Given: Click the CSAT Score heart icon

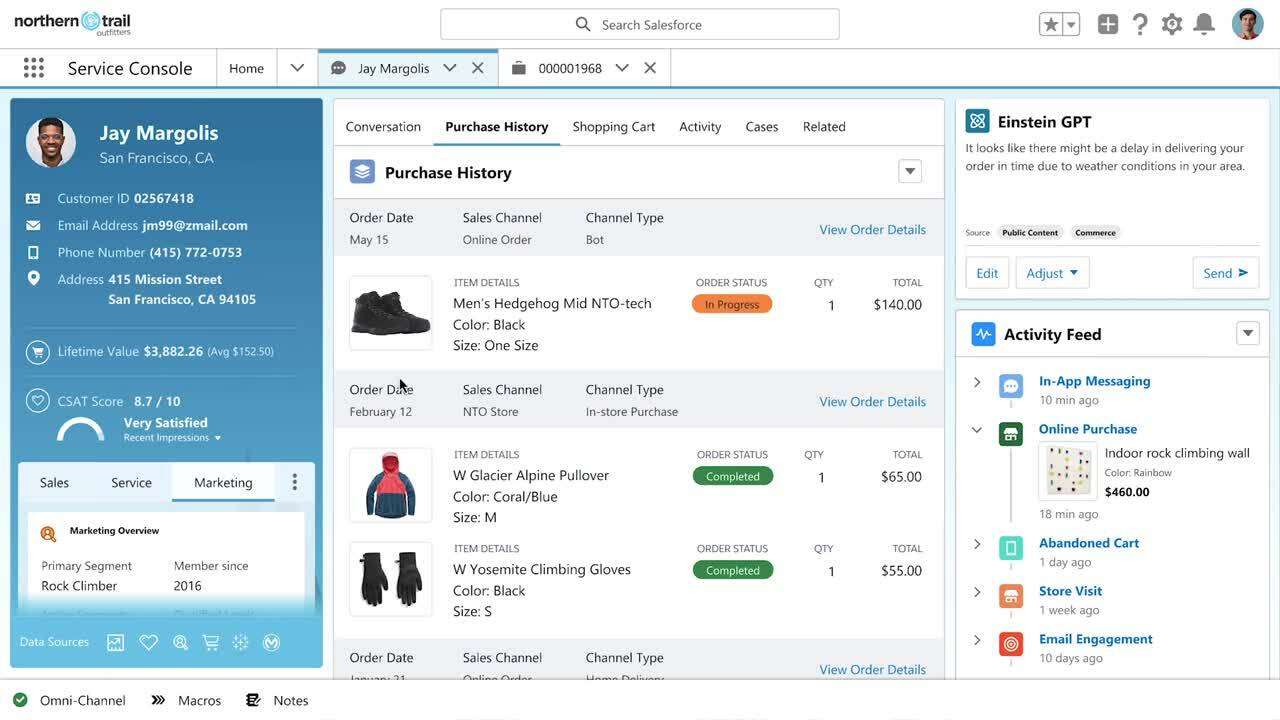Looking at the screenshot, I should [38, 401].
